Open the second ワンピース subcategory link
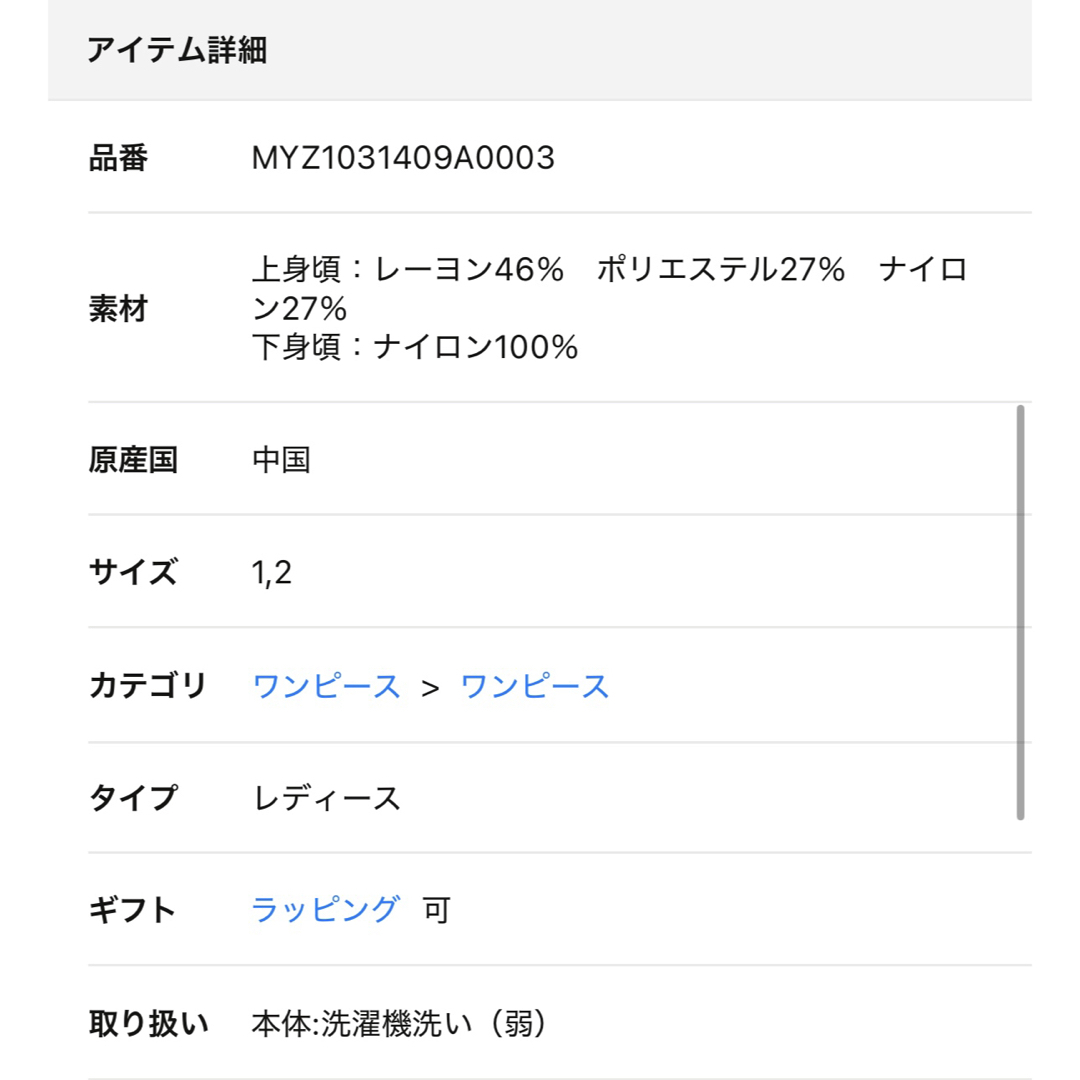Screen dimensions: 1080x1080 (534, 686)
